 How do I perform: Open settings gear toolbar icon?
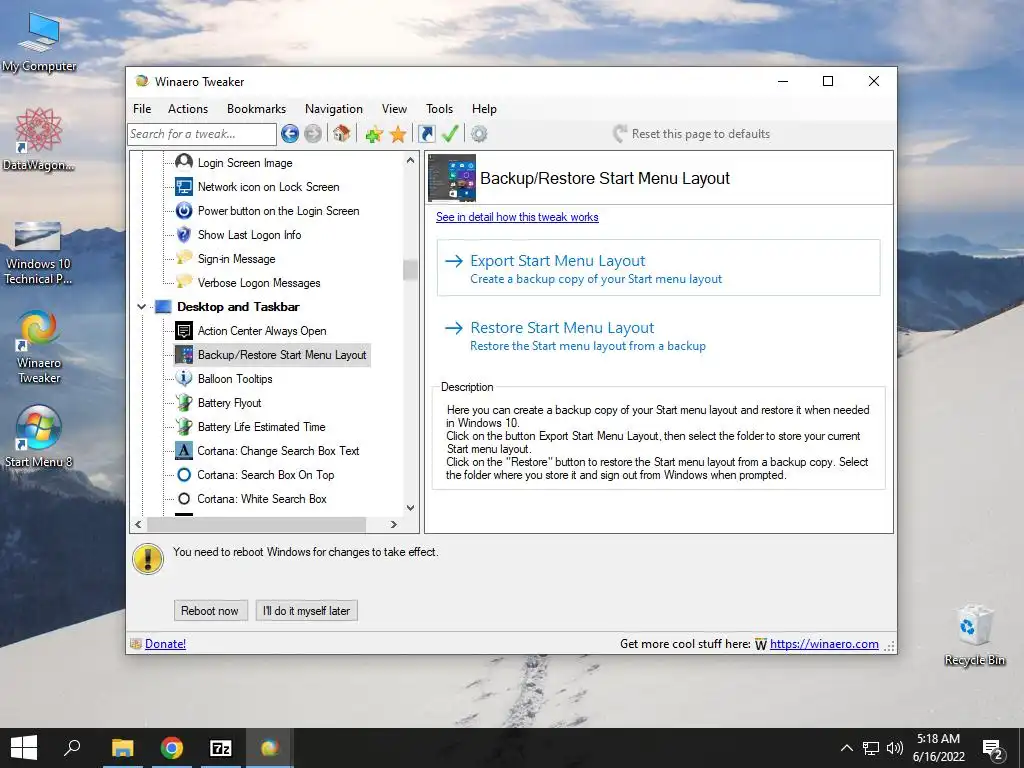tap(479, 134)
